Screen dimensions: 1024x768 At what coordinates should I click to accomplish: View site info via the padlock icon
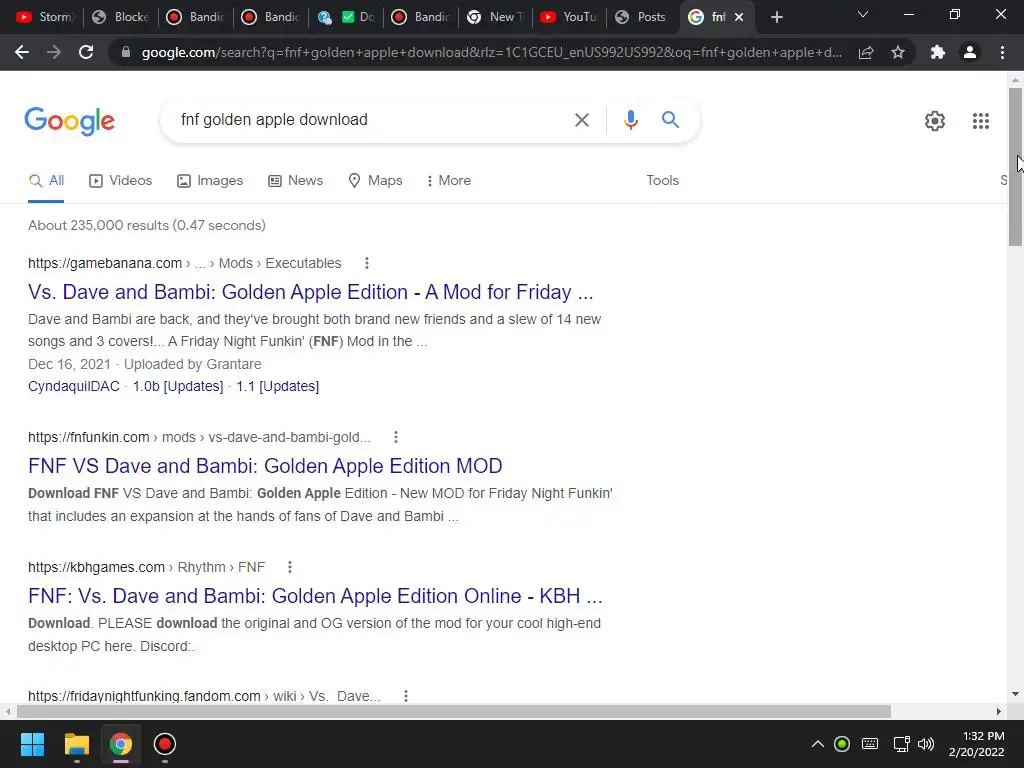(126, 52)
